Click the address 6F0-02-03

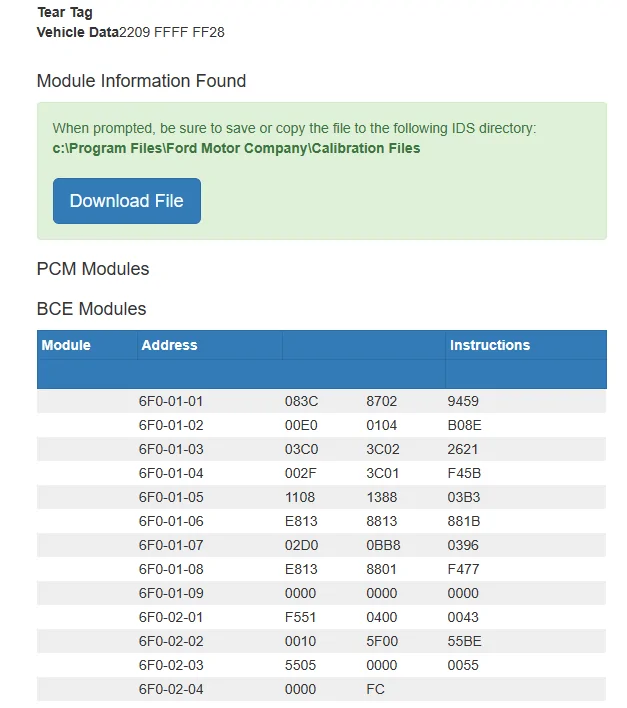(171, 665)
